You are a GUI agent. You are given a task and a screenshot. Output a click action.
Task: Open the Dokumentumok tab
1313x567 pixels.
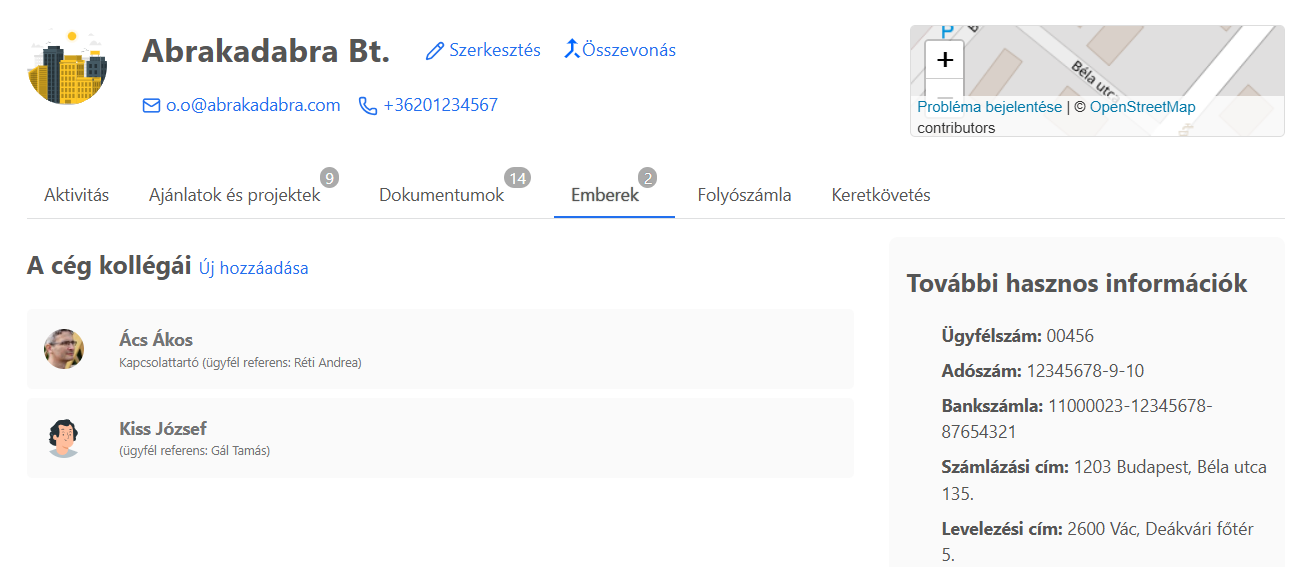tap(441, 195)
